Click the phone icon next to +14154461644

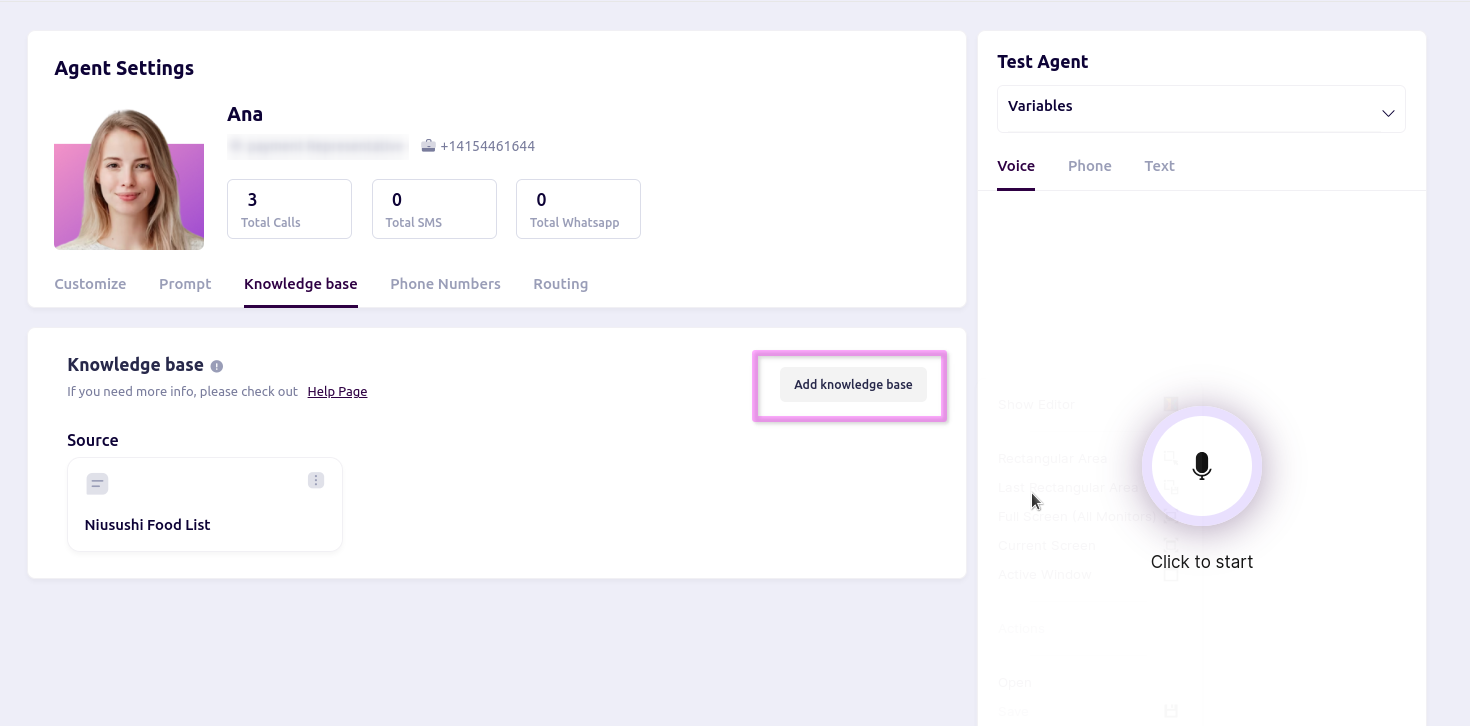428,146
